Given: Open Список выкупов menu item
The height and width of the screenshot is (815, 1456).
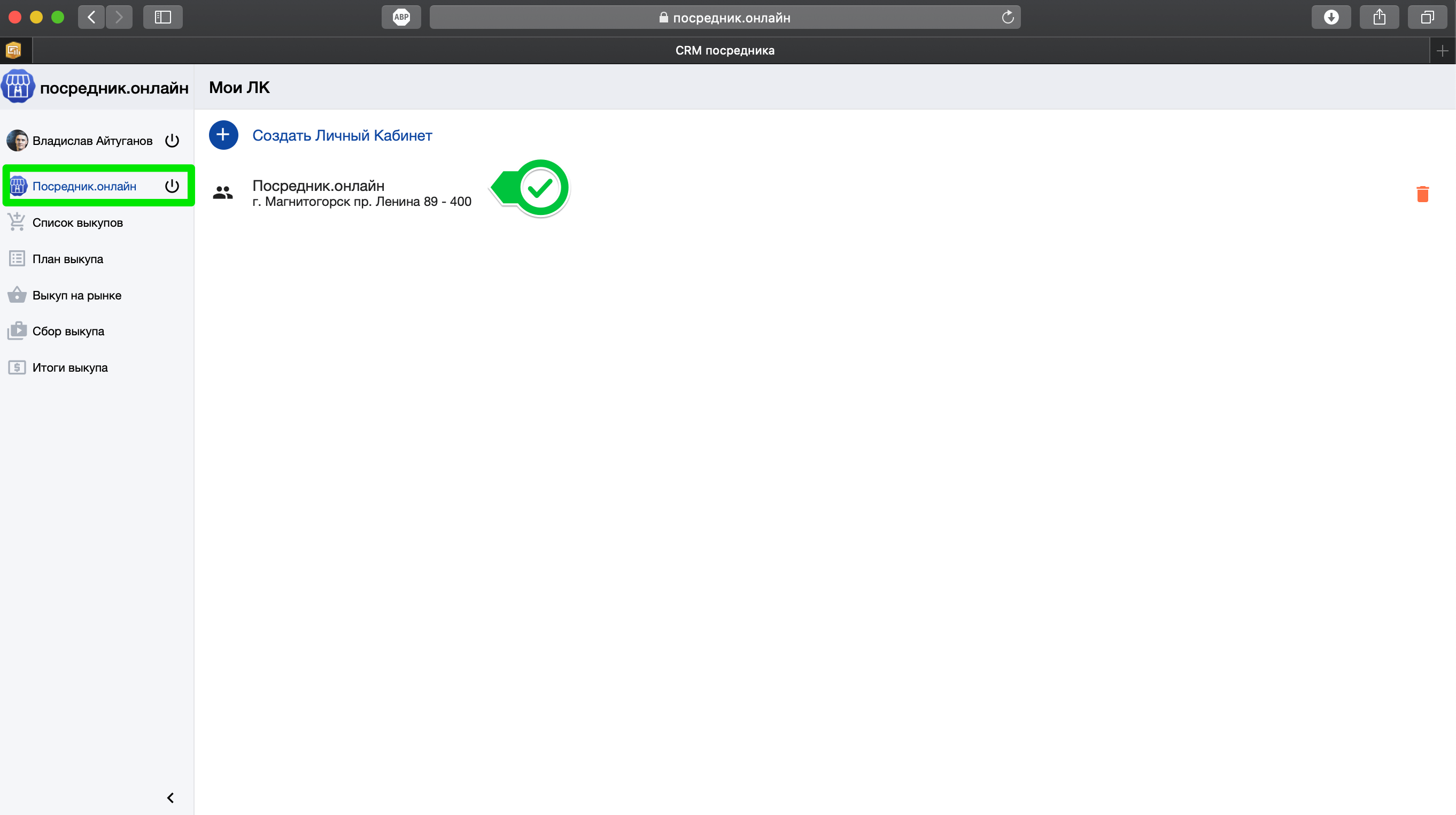Looking at the screenshot, I should coord(78,222).
